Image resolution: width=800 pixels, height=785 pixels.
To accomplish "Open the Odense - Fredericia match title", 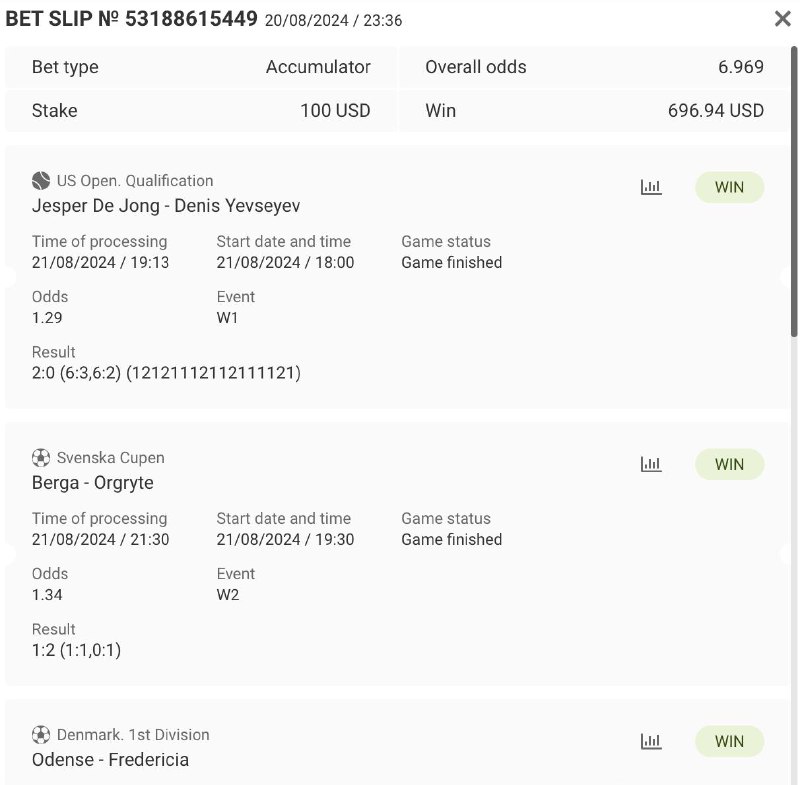I will (110, 760).
